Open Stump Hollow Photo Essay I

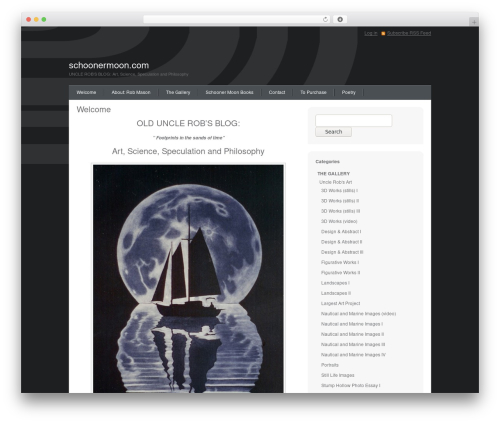350,386
